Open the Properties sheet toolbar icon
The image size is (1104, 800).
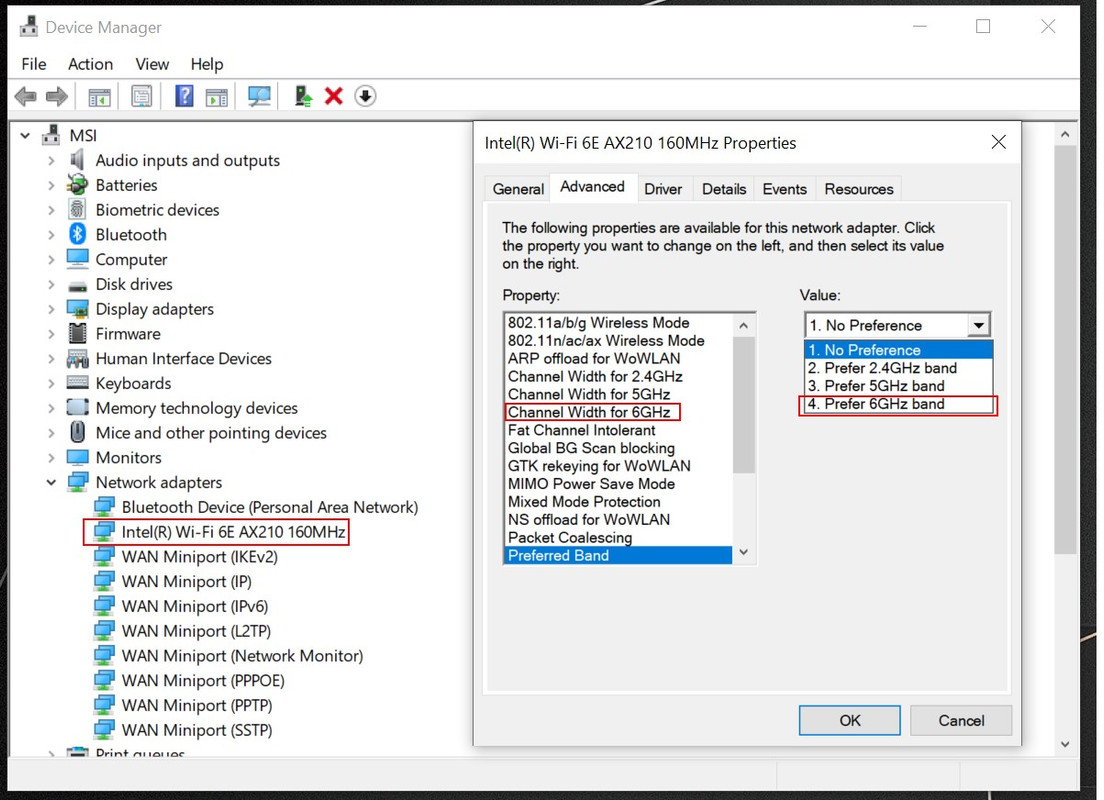(x=142, y=96)
